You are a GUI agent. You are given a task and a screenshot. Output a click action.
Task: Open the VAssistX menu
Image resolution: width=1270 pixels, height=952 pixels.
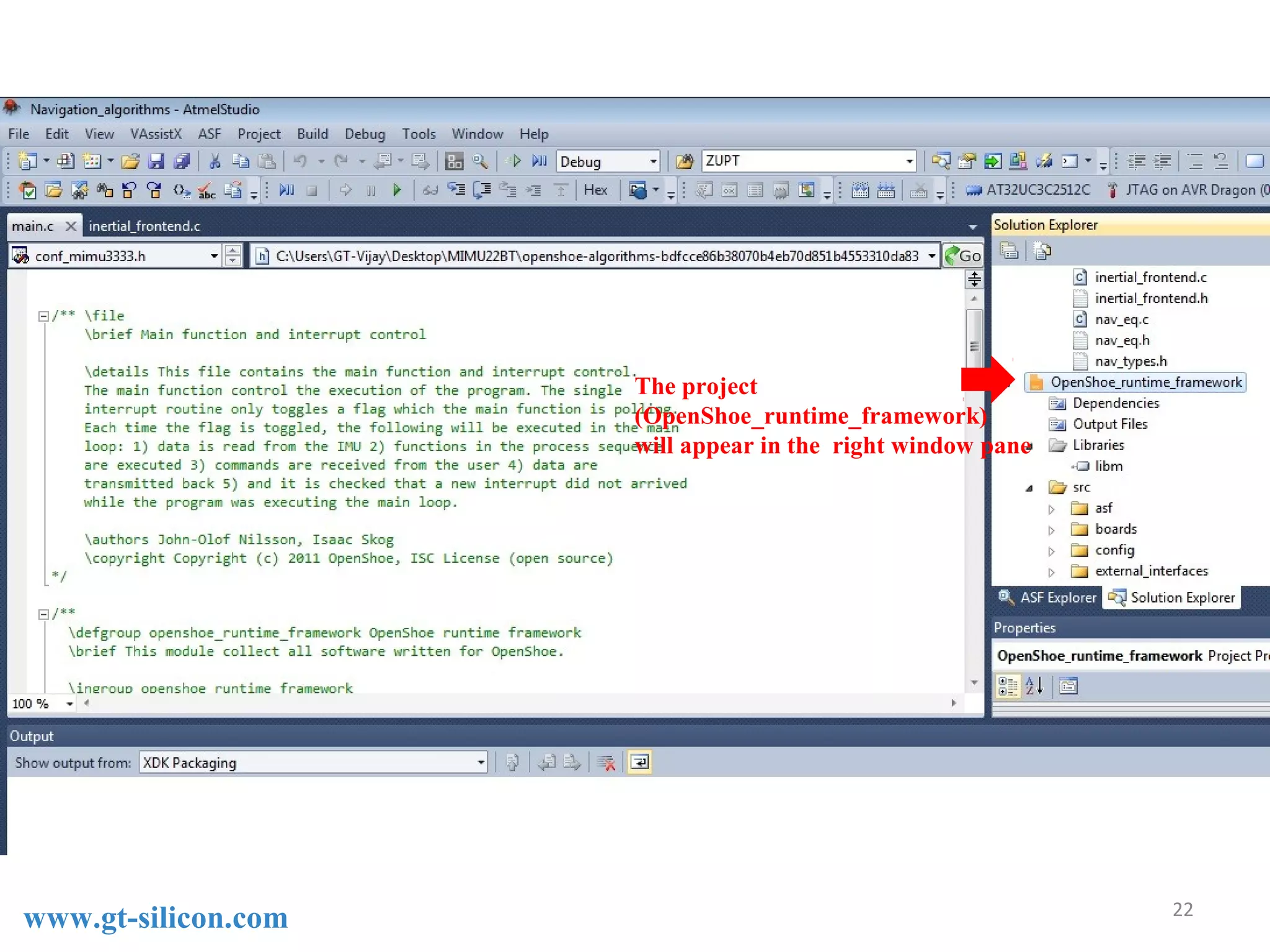pos(156,134)
